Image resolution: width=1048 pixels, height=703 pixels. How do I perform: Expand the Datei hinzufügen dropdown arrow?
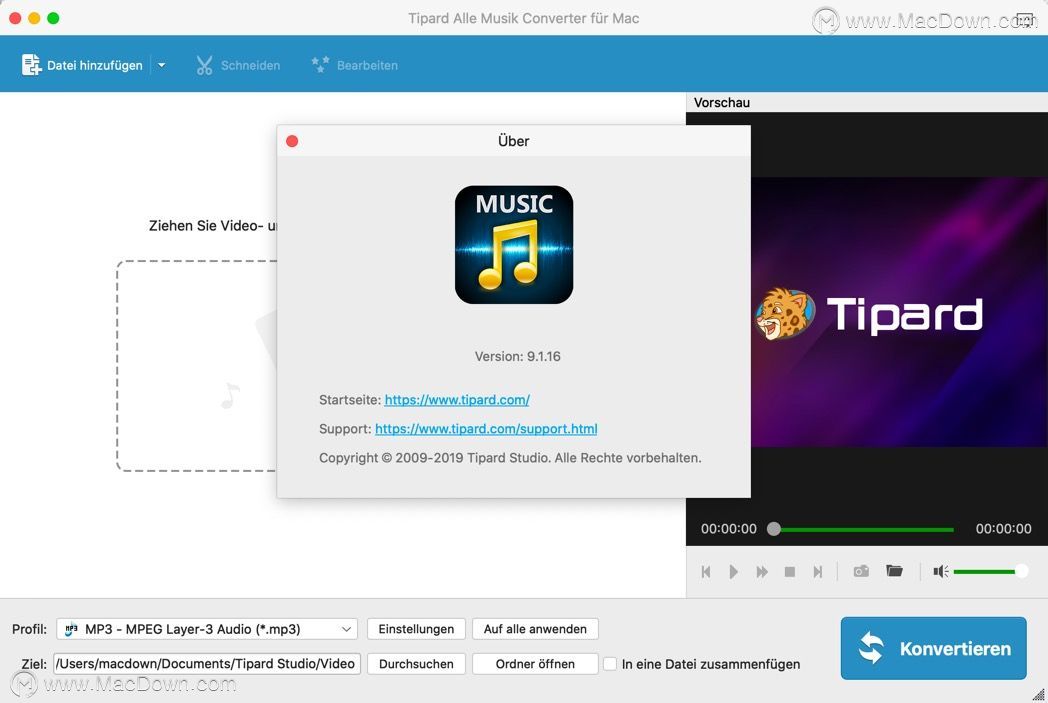point(161,65)
